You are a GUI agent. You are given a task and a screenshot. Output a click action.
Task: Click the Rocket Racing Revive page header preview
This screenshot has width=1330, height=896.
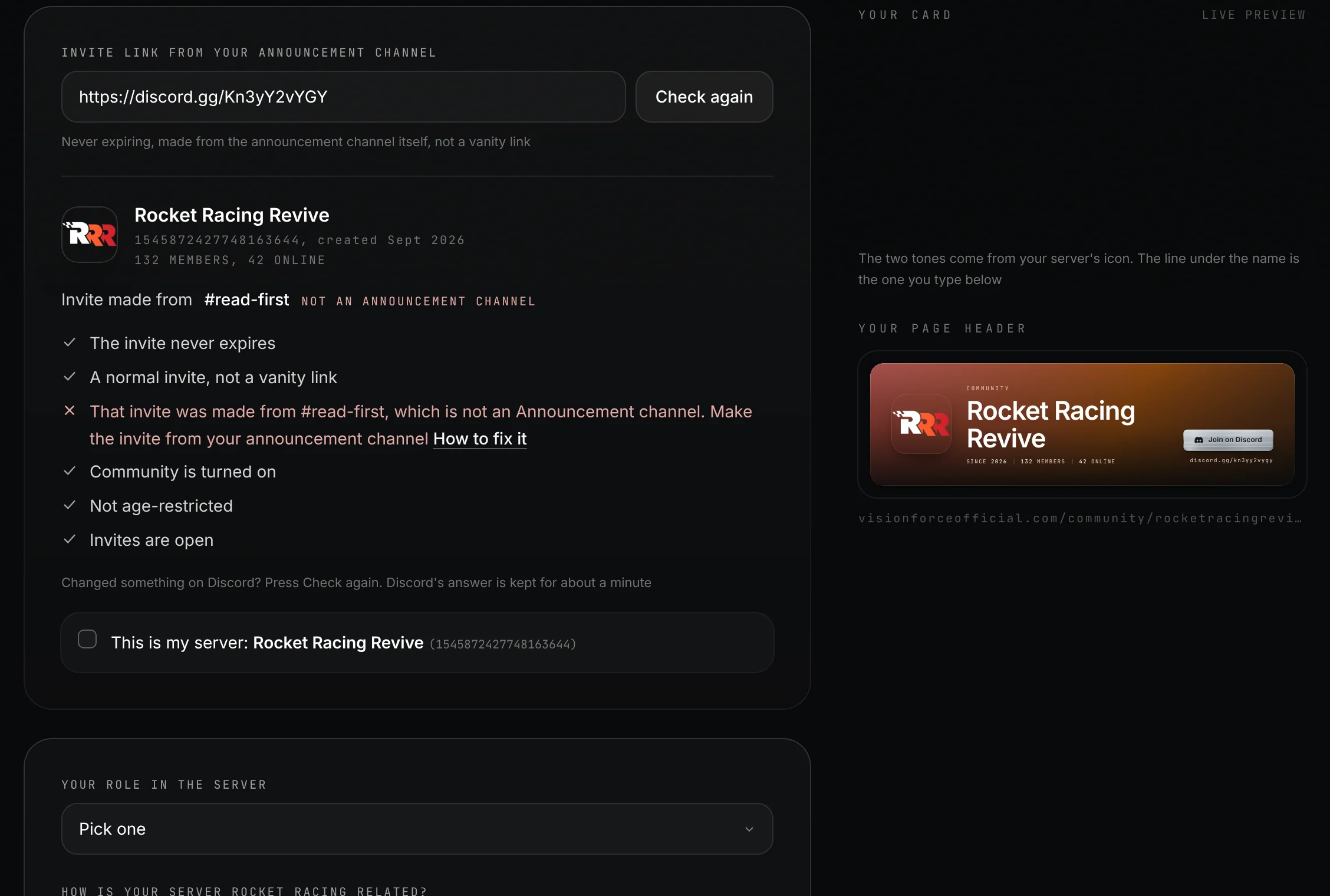tap(1082, 424)
